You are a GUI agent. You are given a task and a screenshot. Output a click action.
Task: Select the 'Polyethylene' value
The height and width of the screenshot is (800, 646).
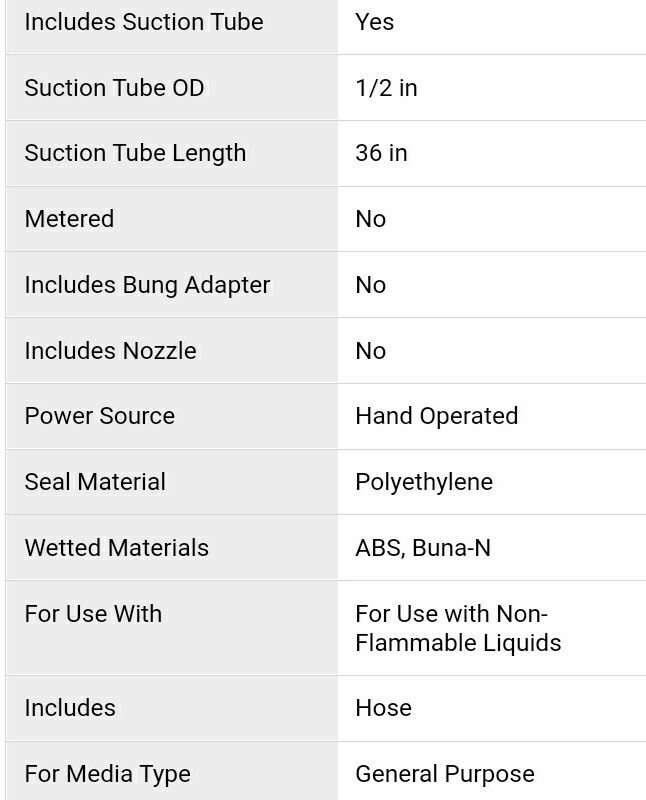click(424, 482)
